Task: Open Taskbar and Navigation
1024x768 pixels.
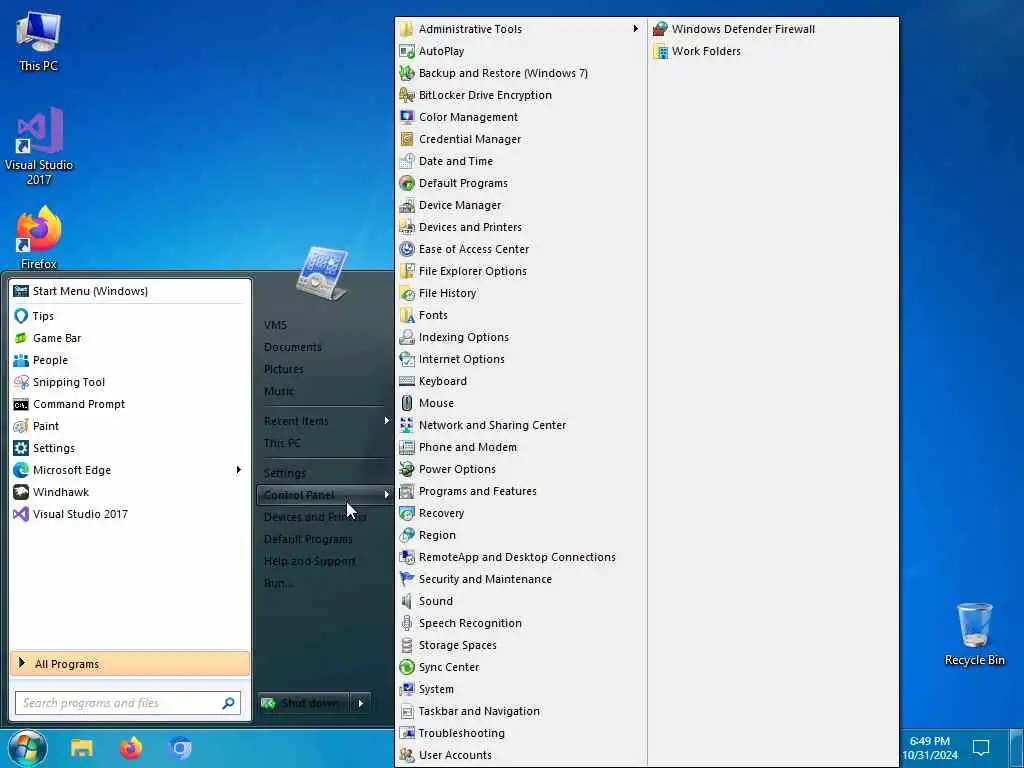Action: [x=520, y=711]
